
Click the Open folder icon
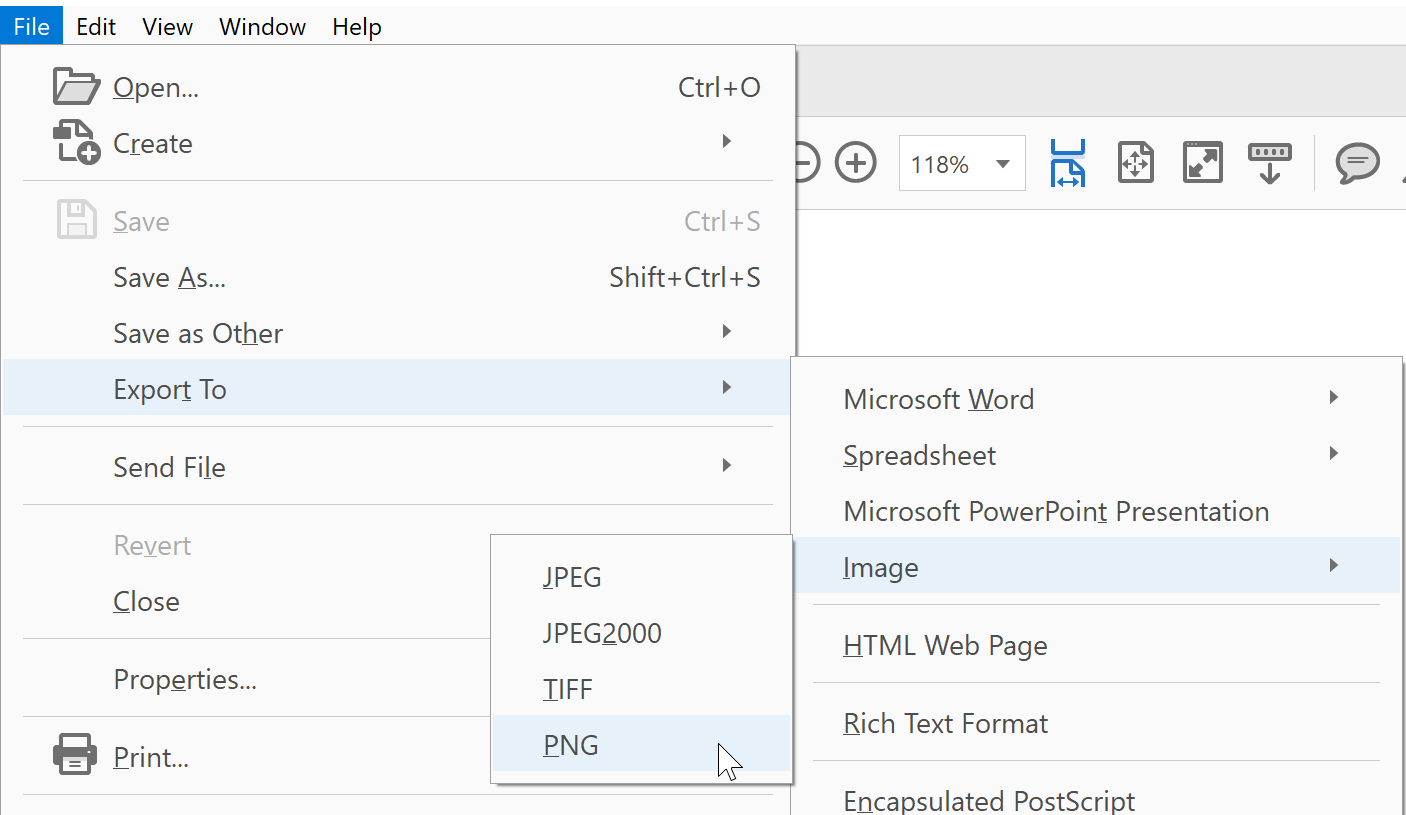(x=76, y=87)
